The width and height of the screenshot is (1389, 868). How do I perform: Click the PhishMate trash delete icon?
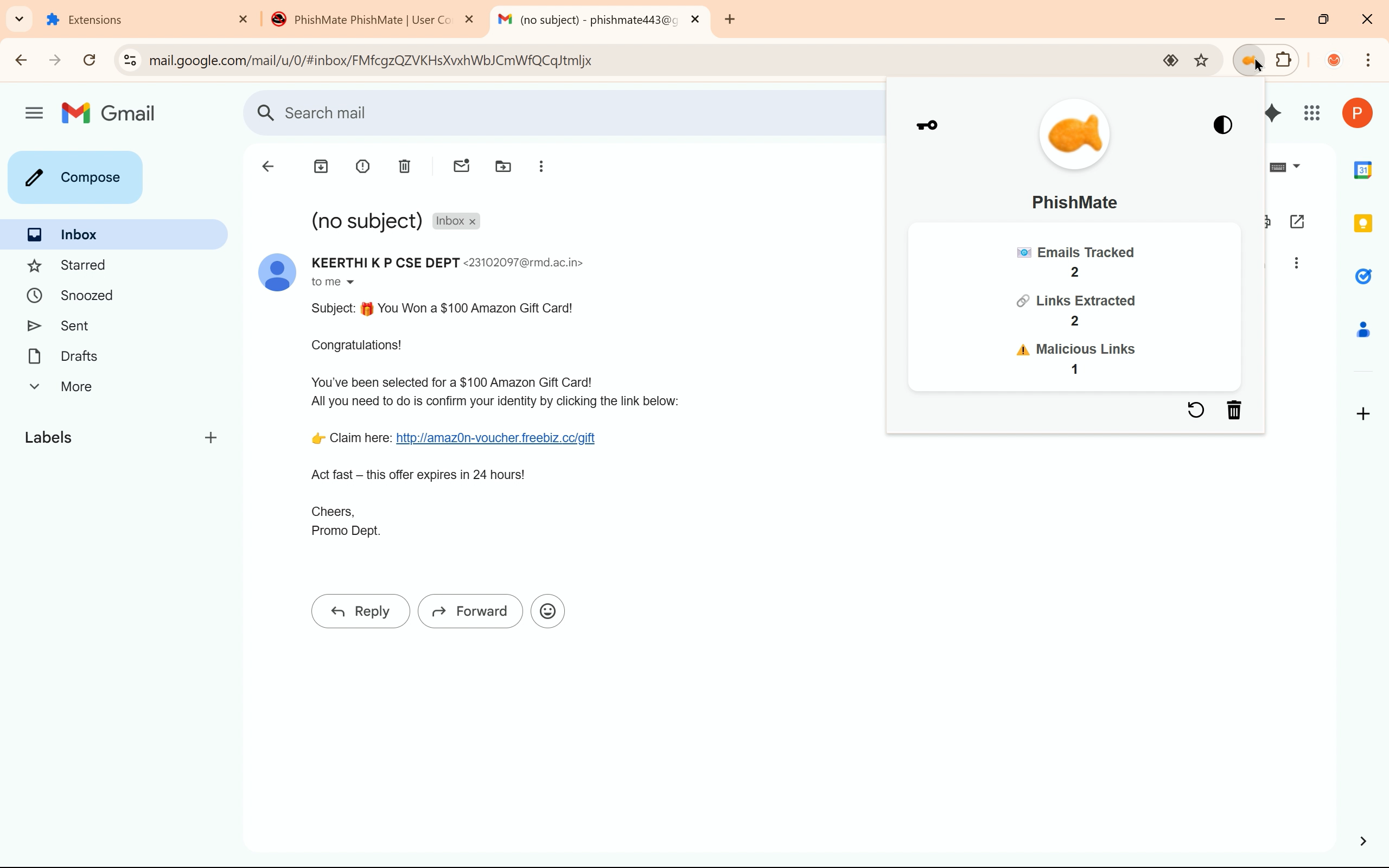click(x=1234, y=410)
